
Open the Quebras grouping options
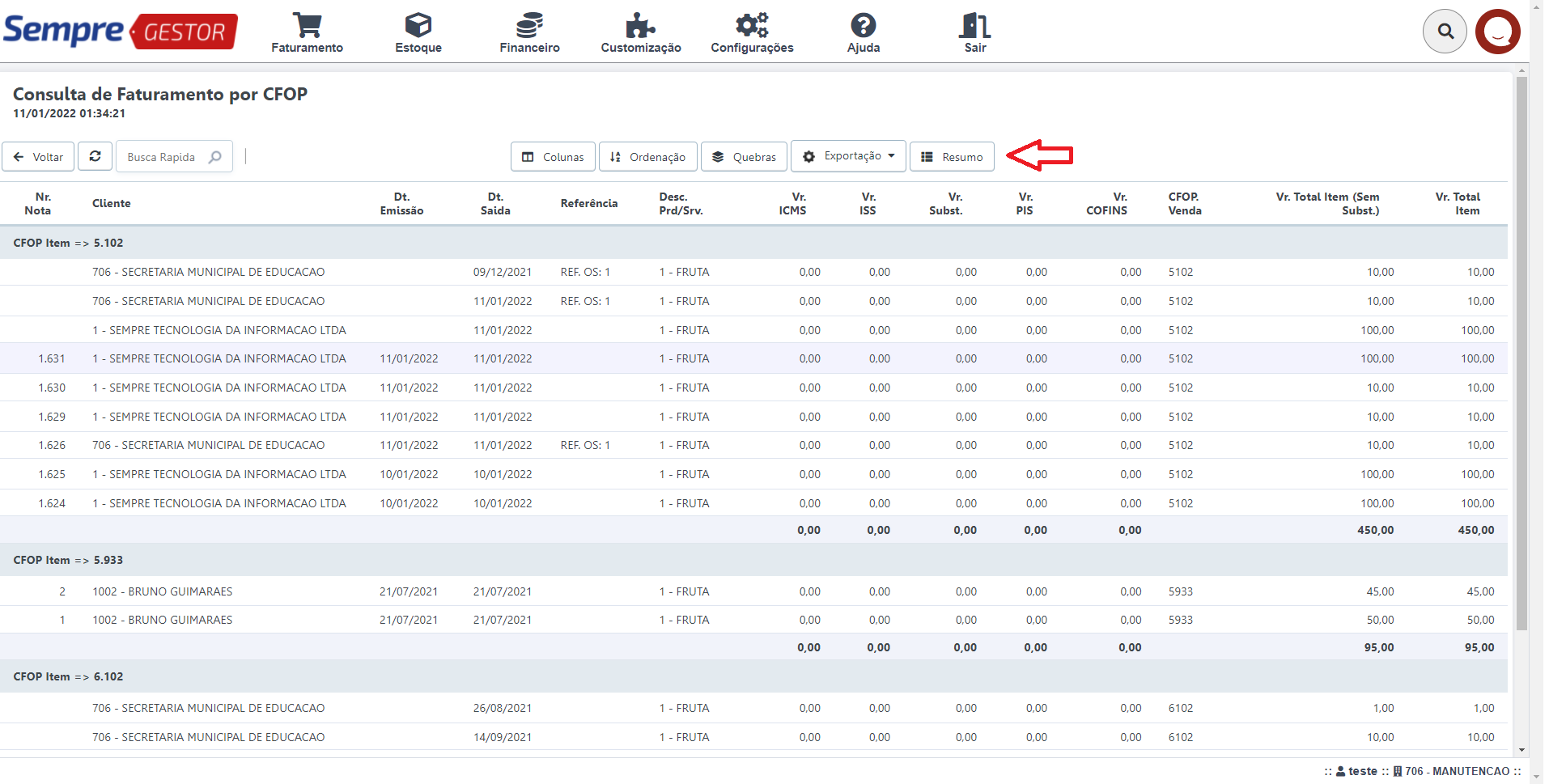point(744,156)
